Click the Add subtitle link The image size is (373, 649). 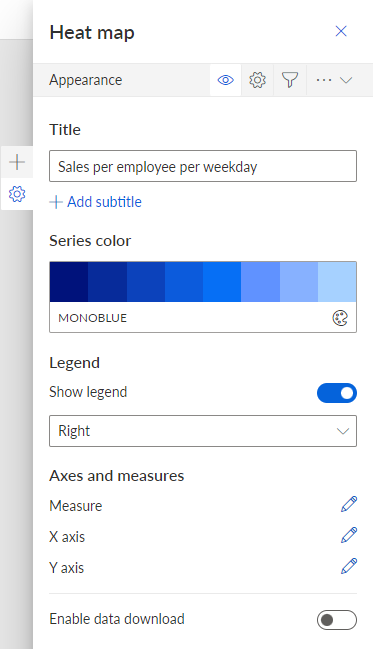click(96, 202)
